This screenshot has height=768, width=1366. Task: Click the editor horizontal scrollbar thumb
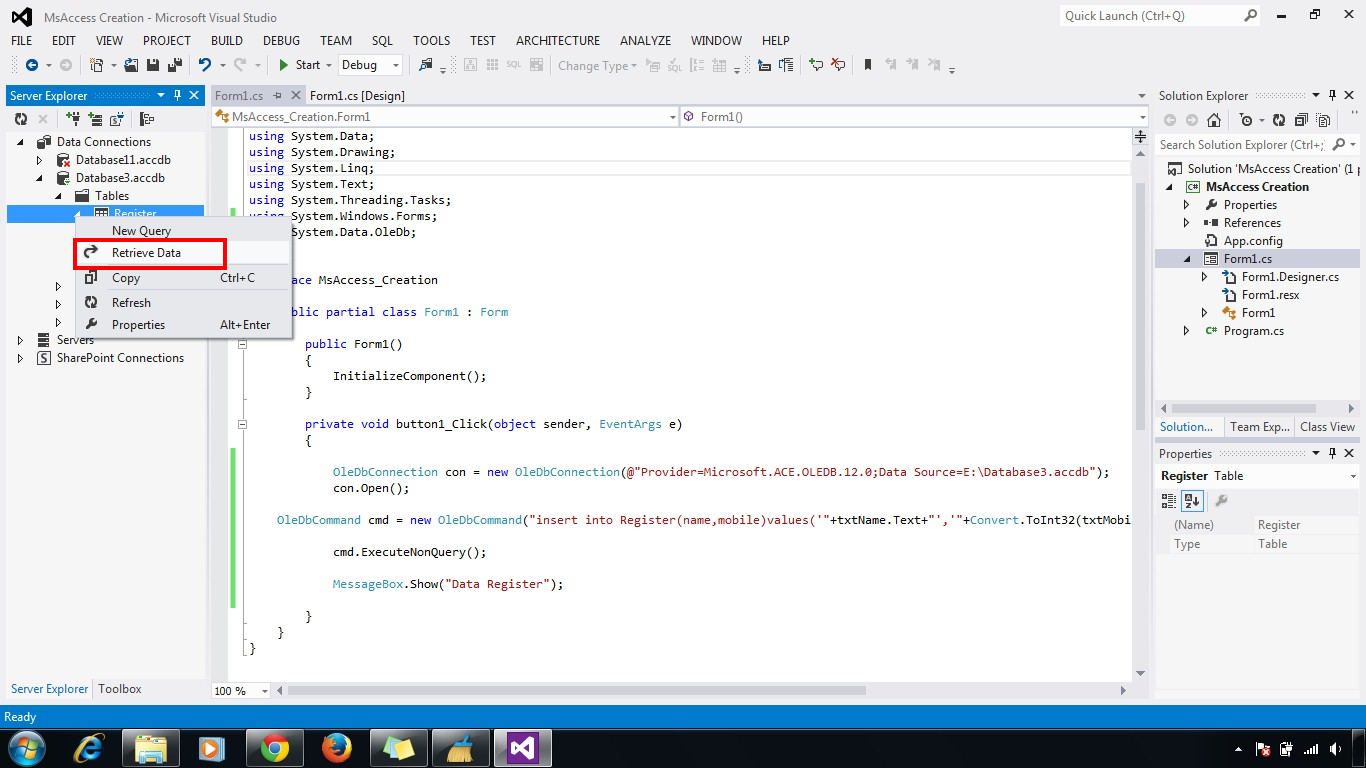coord(576,690)
